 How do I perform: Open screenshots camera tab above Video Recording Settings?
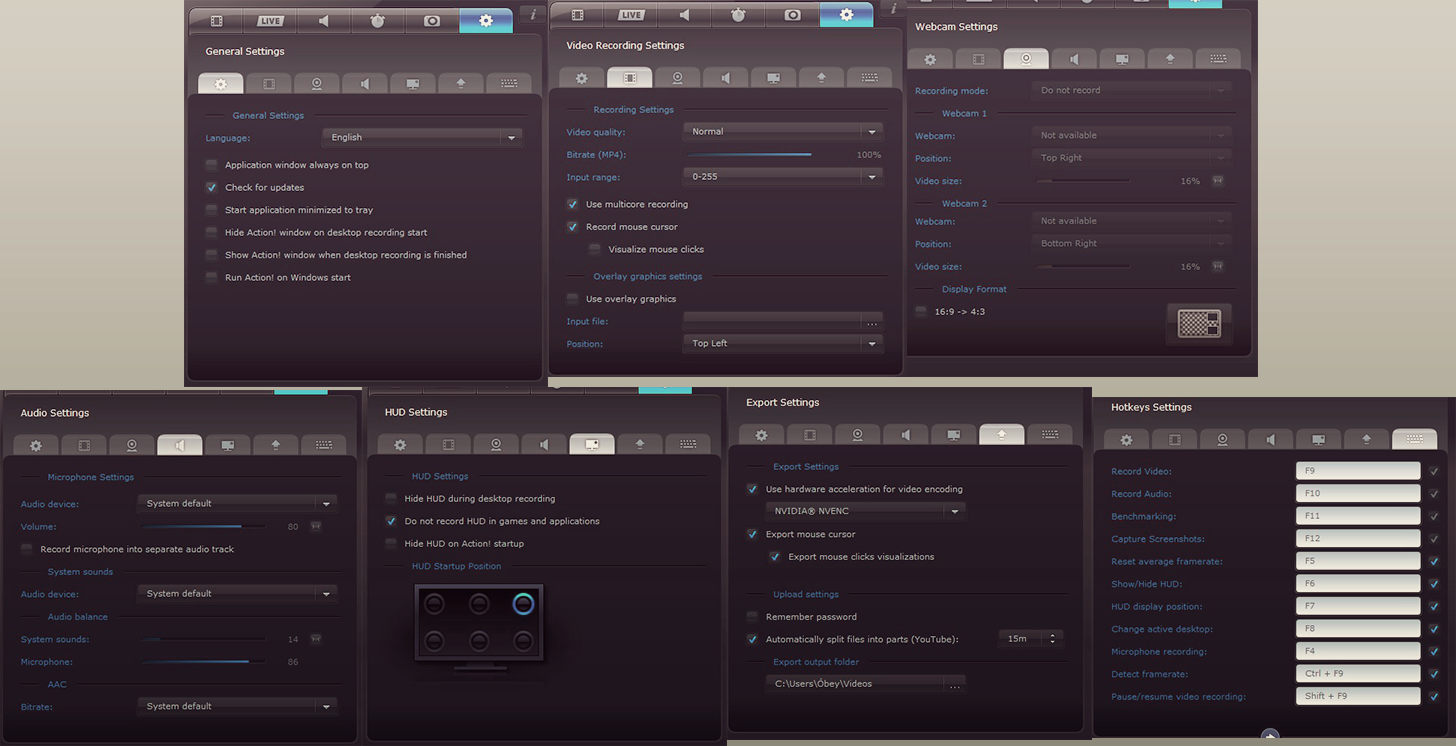click(x=793, y=14)
